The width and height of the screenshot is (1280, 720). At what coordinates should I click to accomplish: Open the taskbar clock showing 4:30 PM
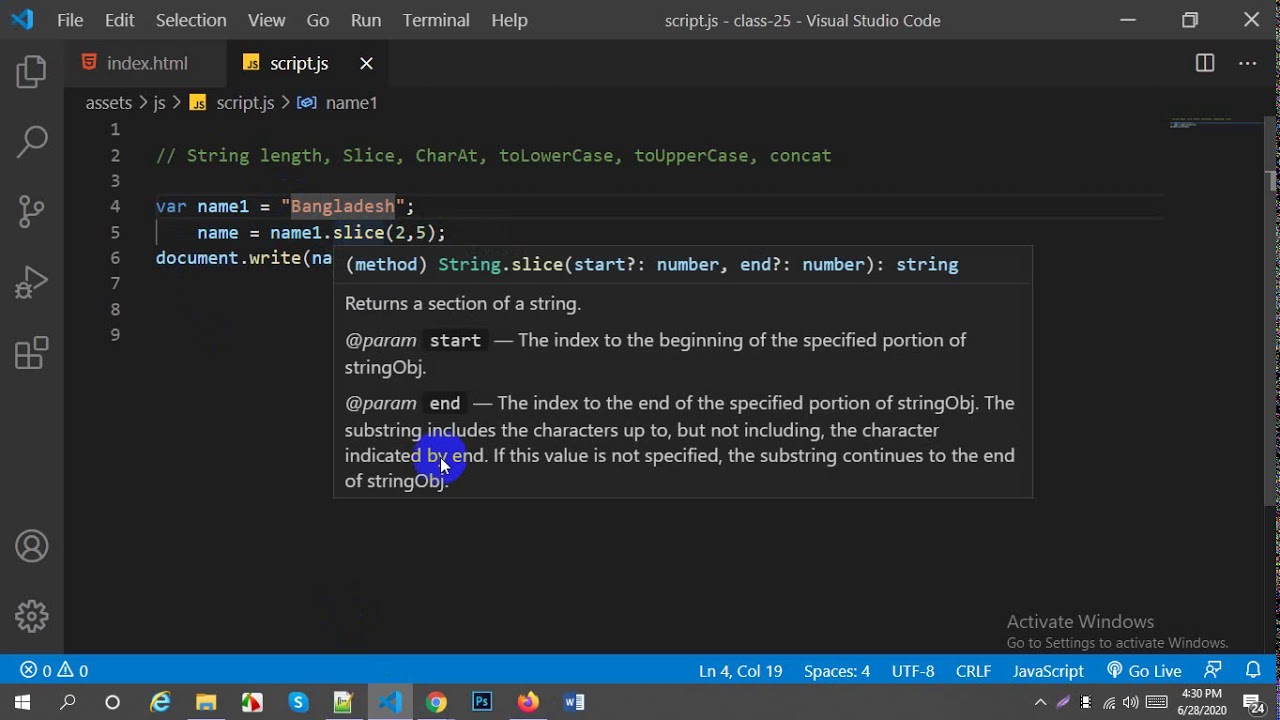click(x=1201, y=702)
